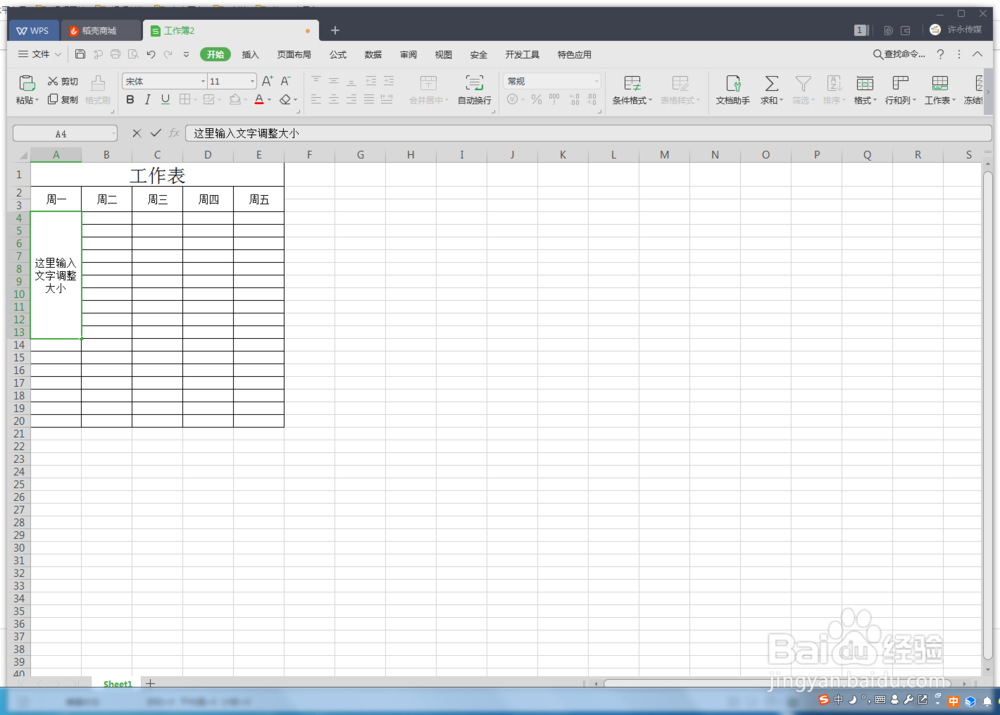Image resolution: width=1000 pixels, height=715 pixels.
Task: Open the font color dropdown arrow
Action: [x=270, y=100]
